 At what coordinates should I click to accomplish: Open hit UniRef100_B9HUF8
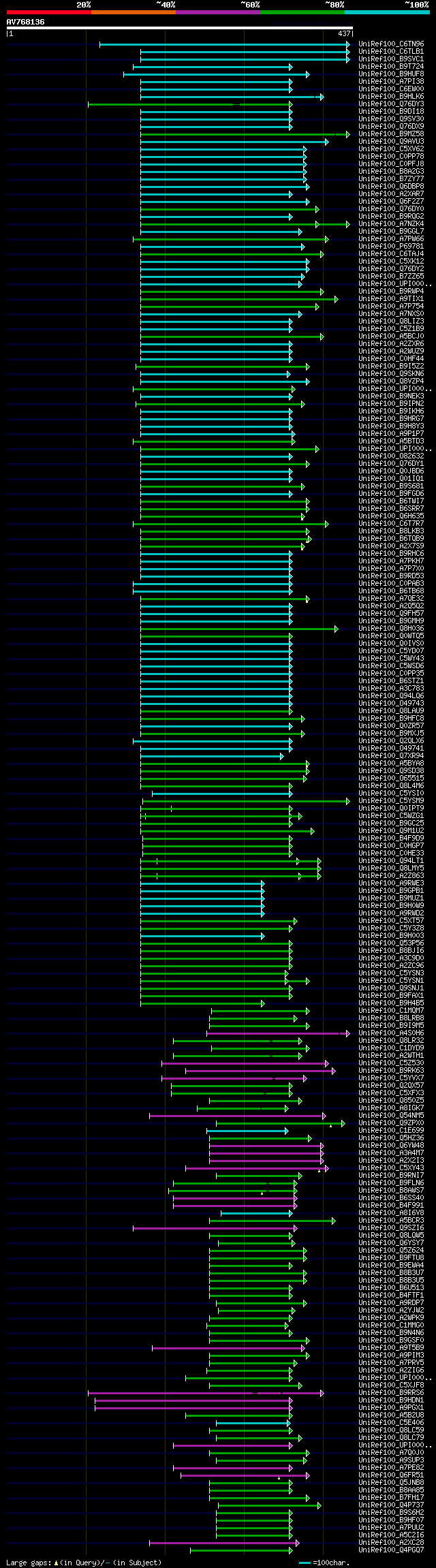tap(391, 74)
